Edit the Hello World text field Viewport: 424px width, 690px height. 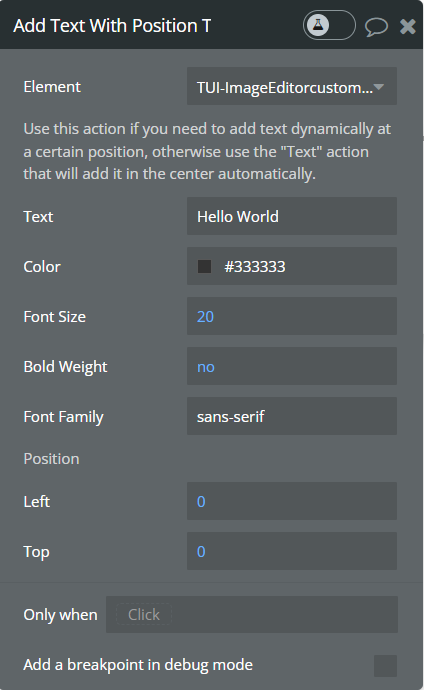click(292, 216)
